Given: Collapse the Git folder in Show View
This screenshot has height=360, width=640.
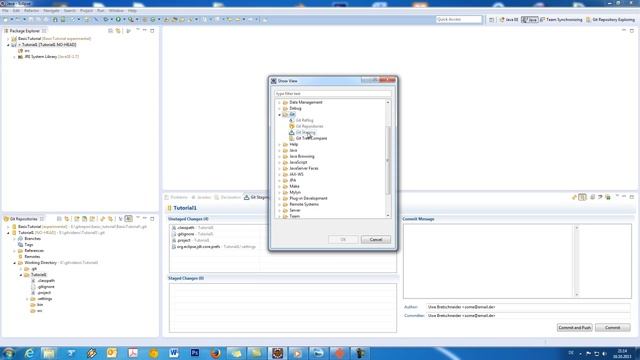Looking at the screenshot, I should click(x=280, y=115).
